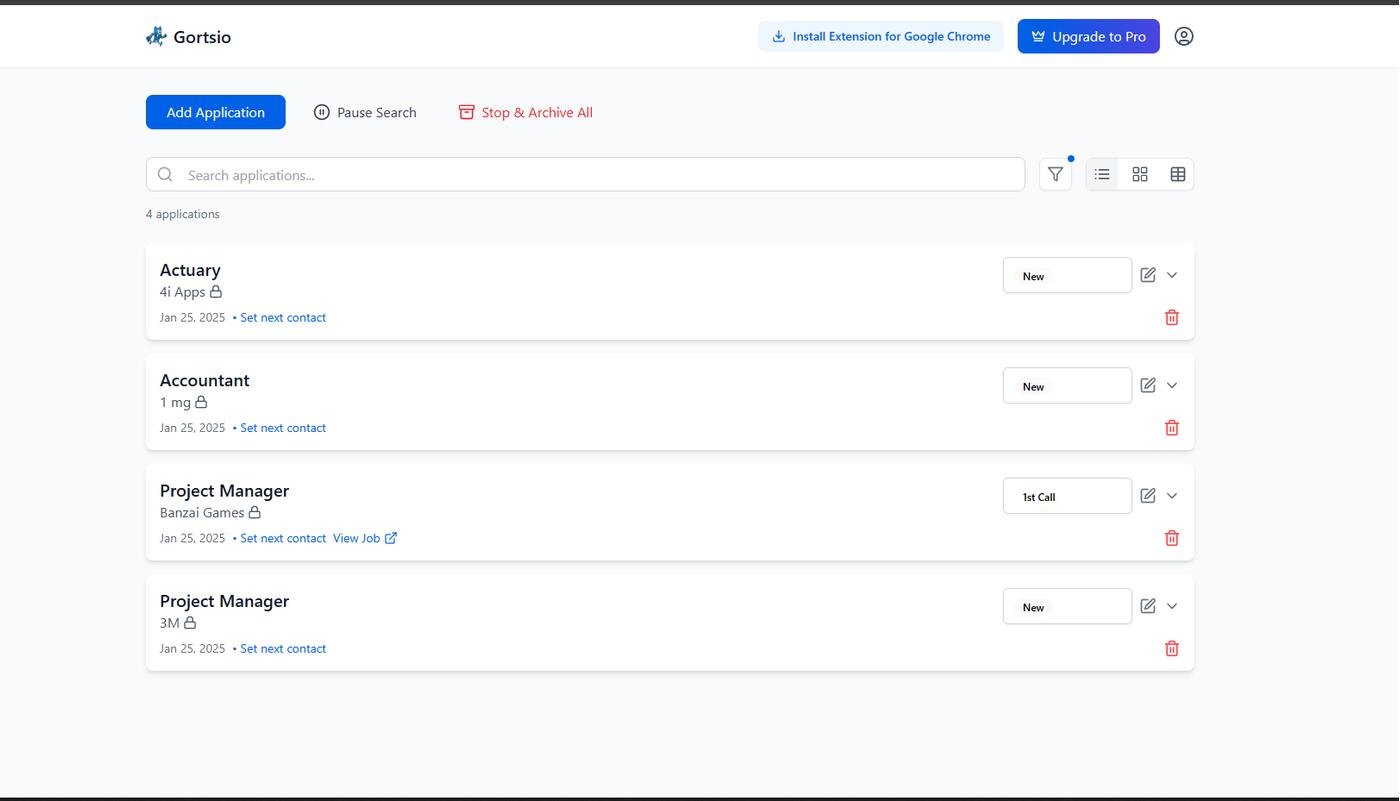Open View Job link for Banzai Games
Viewport: 1400px width, 801px height.
pos(364,539)
